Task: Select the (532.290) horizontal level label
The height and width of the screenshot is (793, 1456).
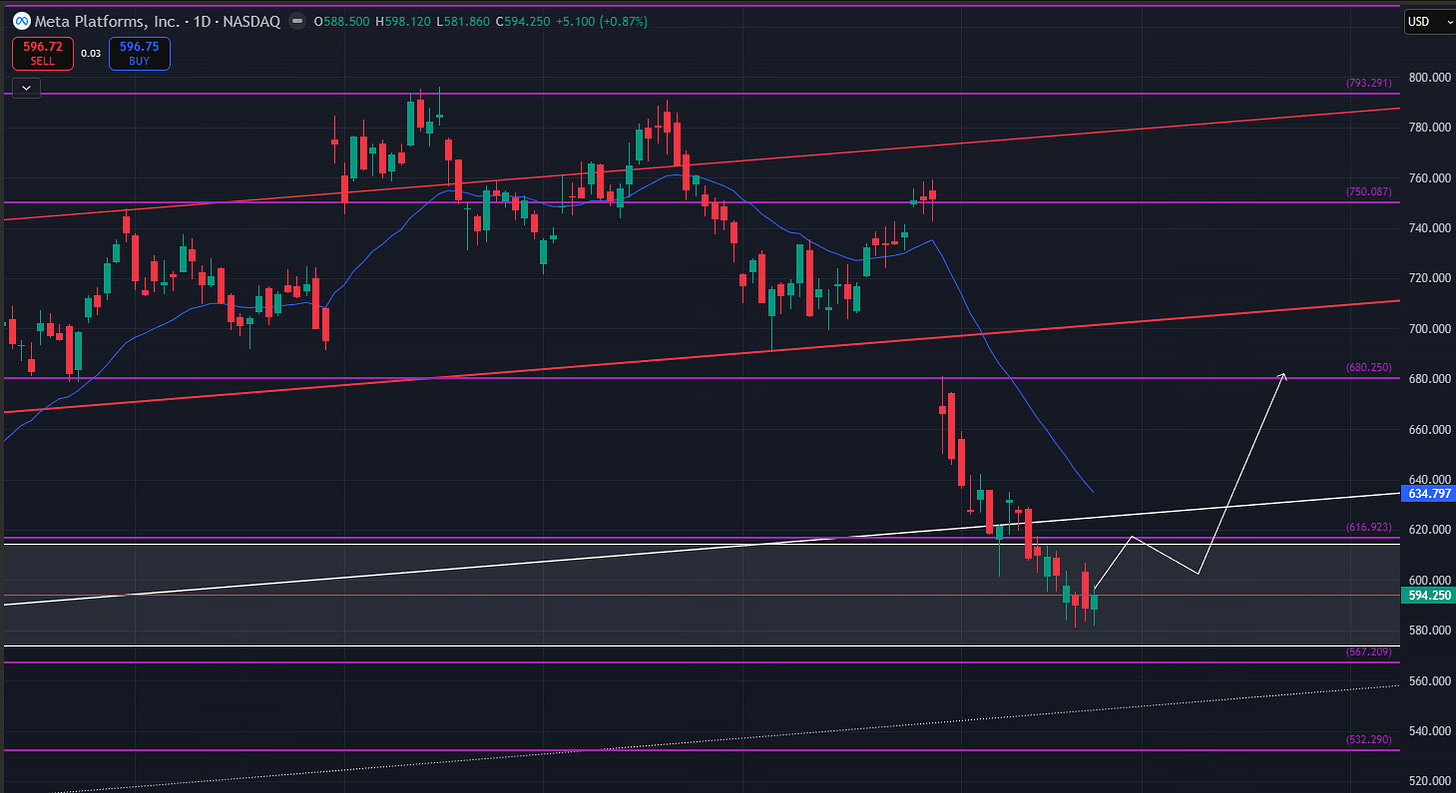Action: click(x=1369, y=740)
